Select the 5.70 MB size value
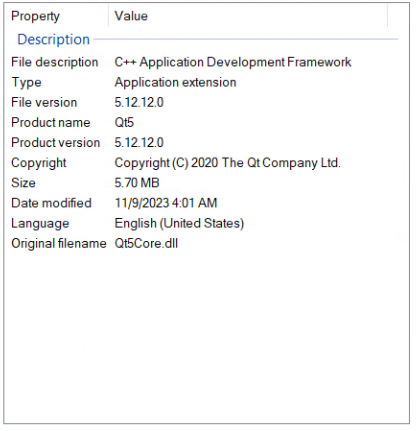This screenshot has height=431, width=417. coord(137,183)
